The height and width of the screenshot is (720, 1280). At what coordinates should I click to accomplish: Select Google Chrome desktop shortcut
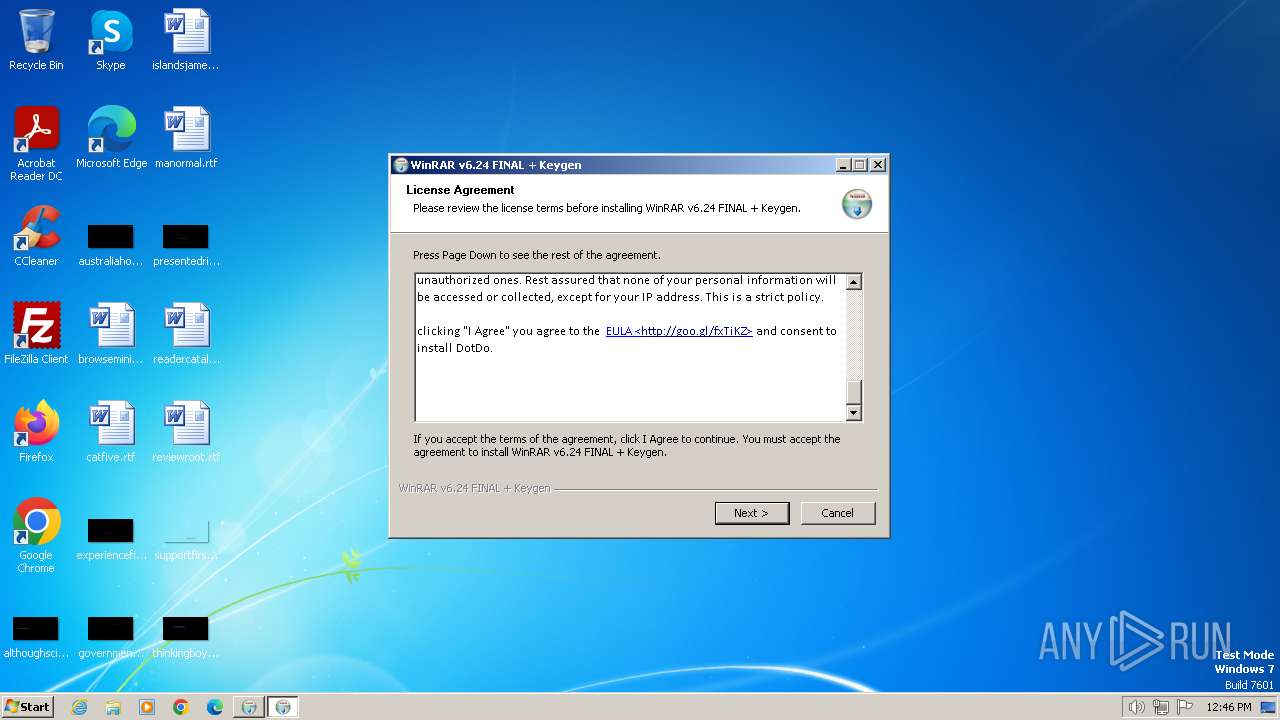pyautogui.click(x=36, y=536)
